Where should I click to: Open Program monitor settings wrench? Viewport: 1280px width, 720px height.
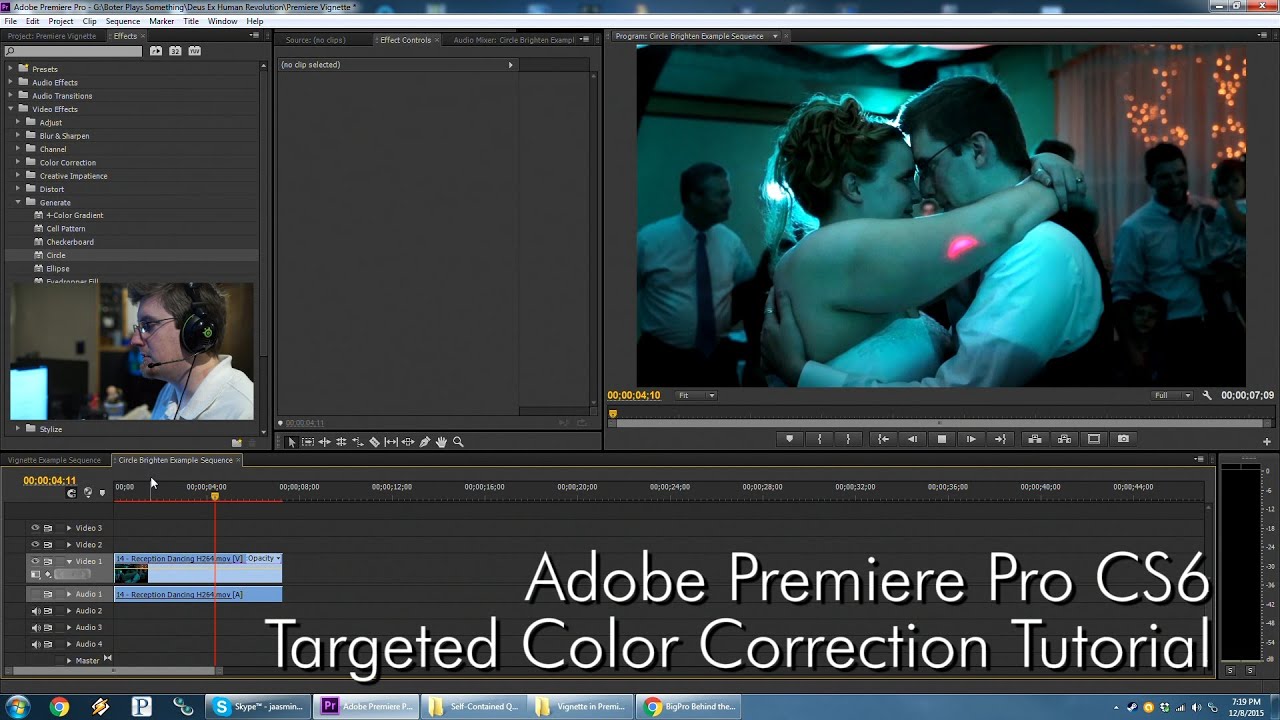point(1207,396)
